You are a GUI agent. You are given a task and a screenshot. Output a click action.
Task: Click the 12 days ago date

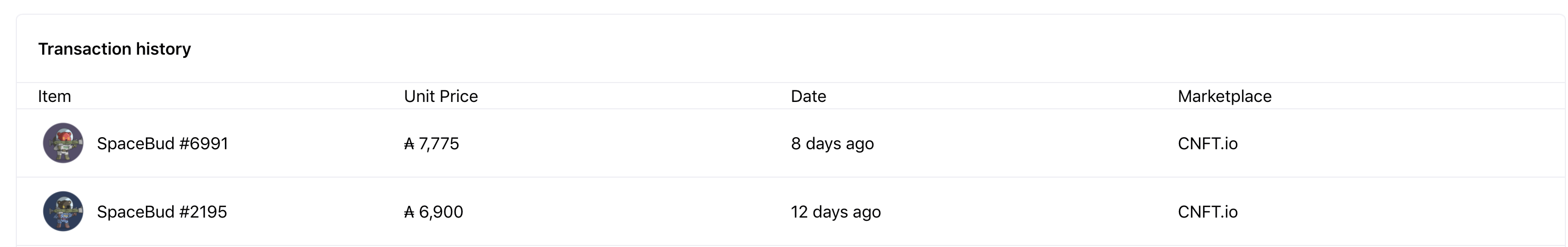click(836, 212)
